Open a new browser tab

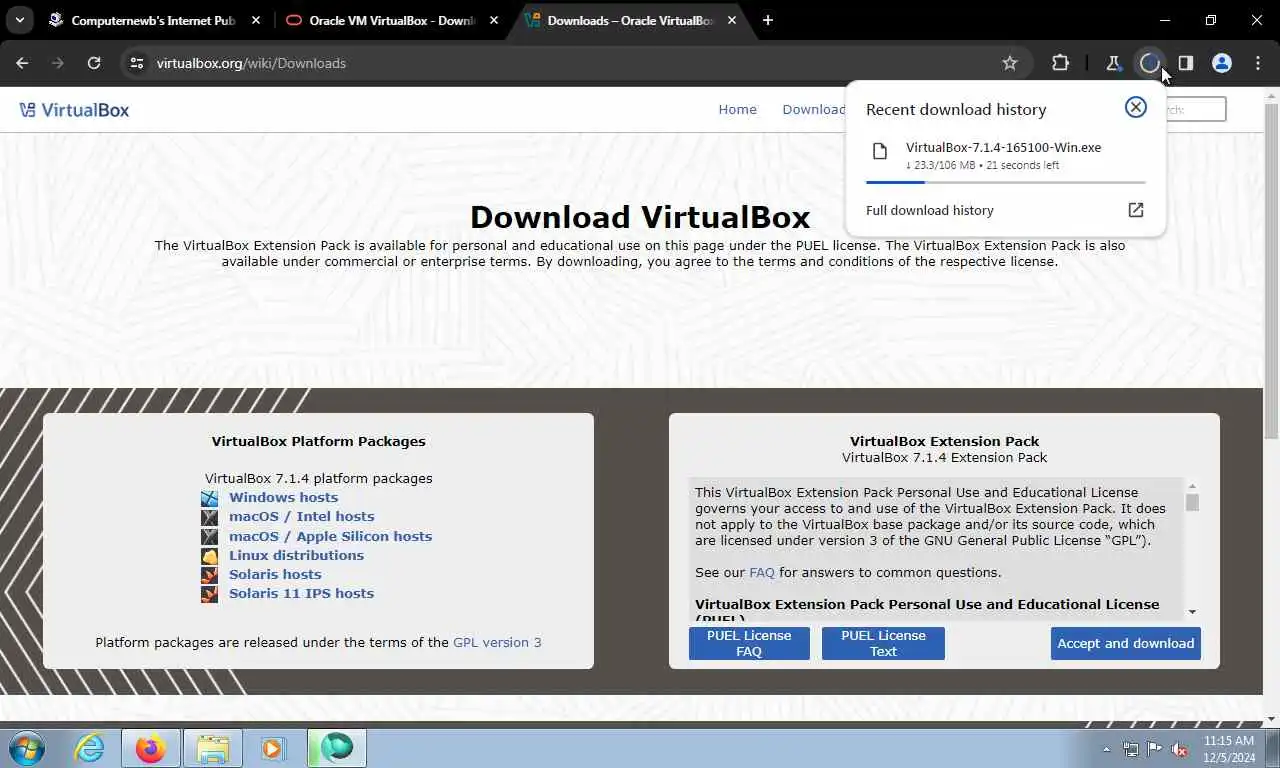(767, 20)
